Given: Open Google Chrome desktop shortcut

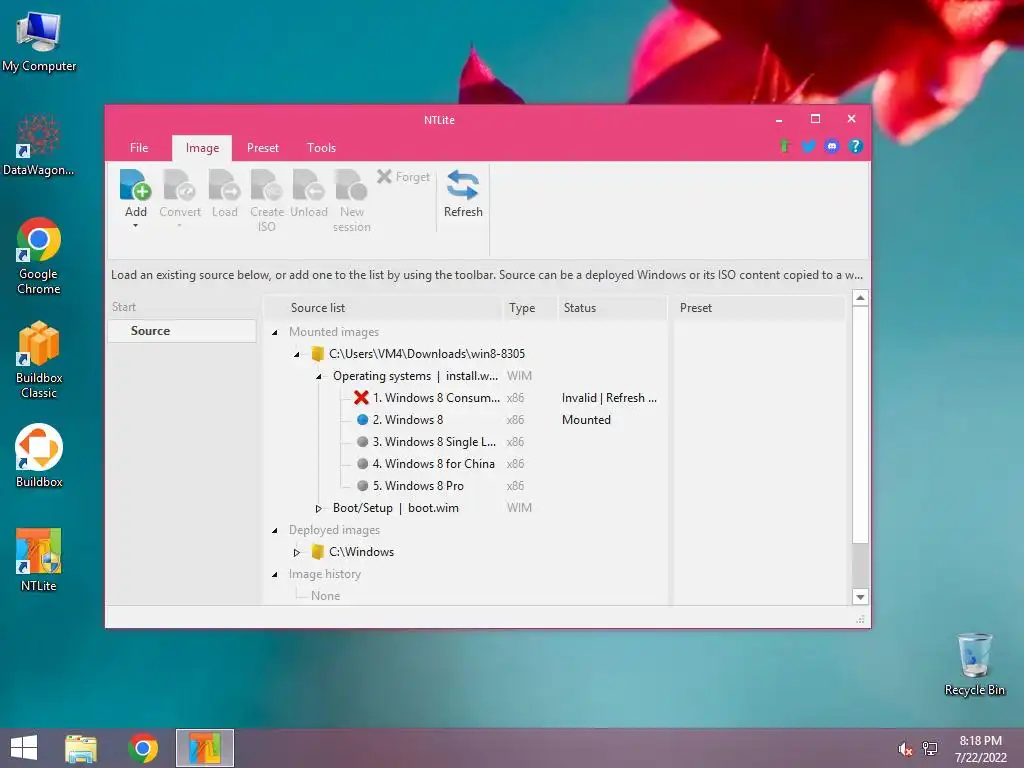Looking at the screenshot, I should click(x=39, y=256).
